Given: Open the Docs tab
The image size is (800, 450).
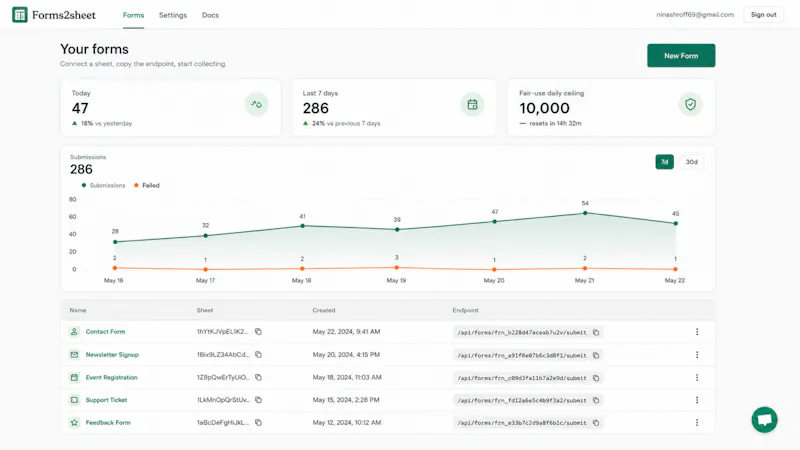Looking at the screenshot, I should 210,15.
